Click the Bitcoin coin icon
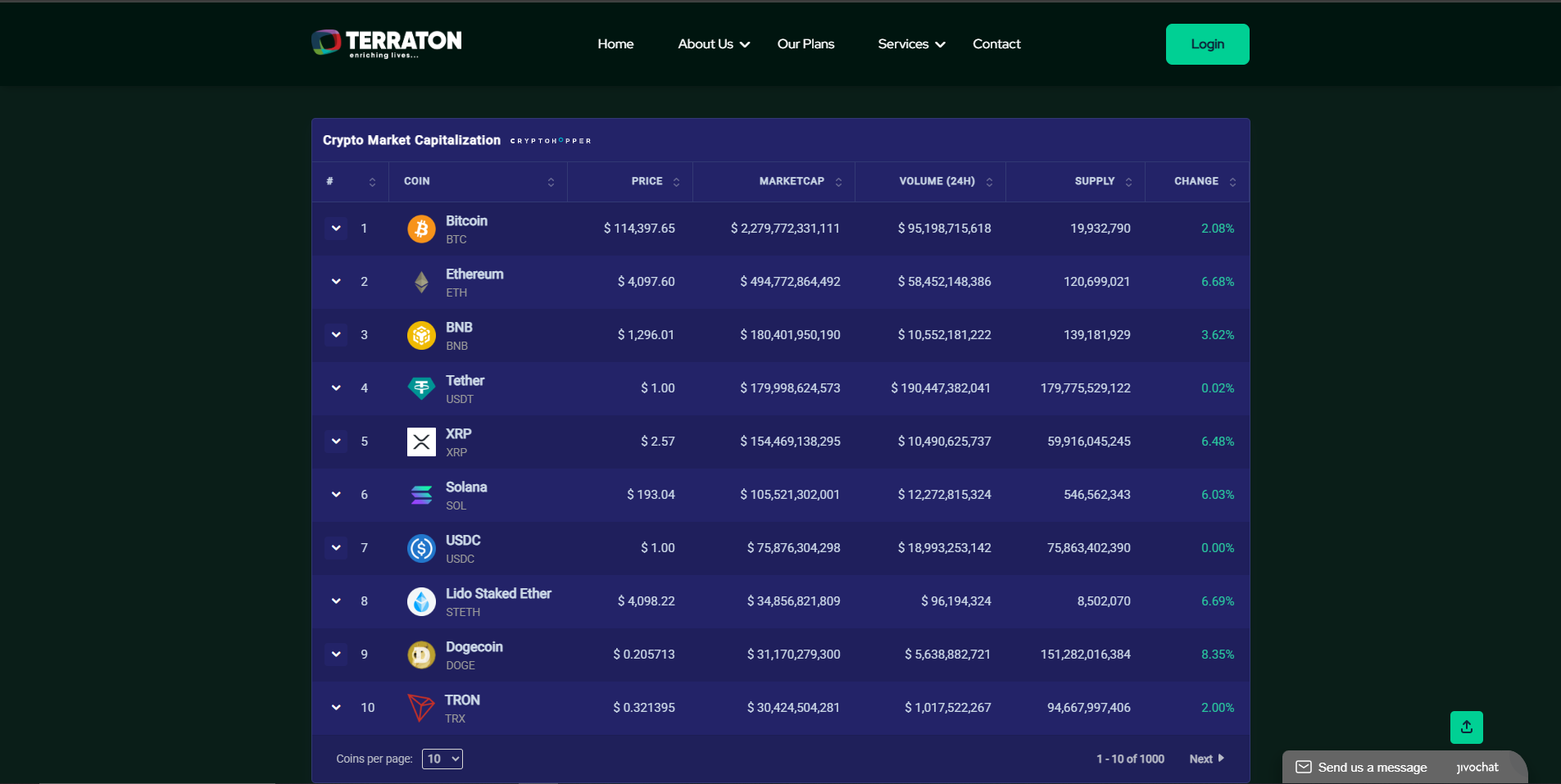 tap(421, 229)
